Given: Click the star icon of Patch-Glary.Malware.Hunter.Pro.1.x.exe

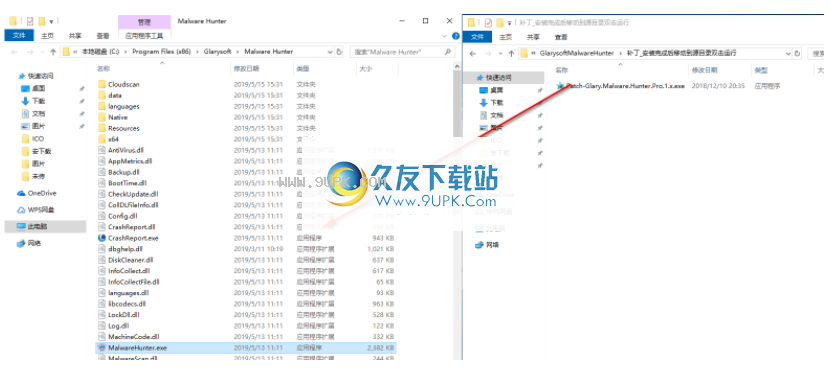Looking at the screenshot, I should point(560,85).
